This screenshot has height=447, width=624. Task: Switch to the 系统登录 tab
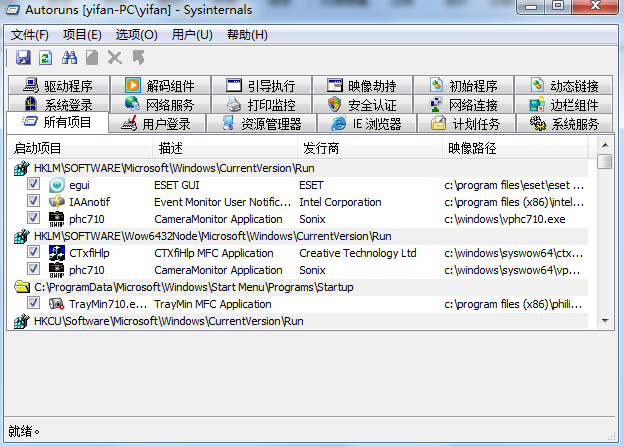[58, 105]
